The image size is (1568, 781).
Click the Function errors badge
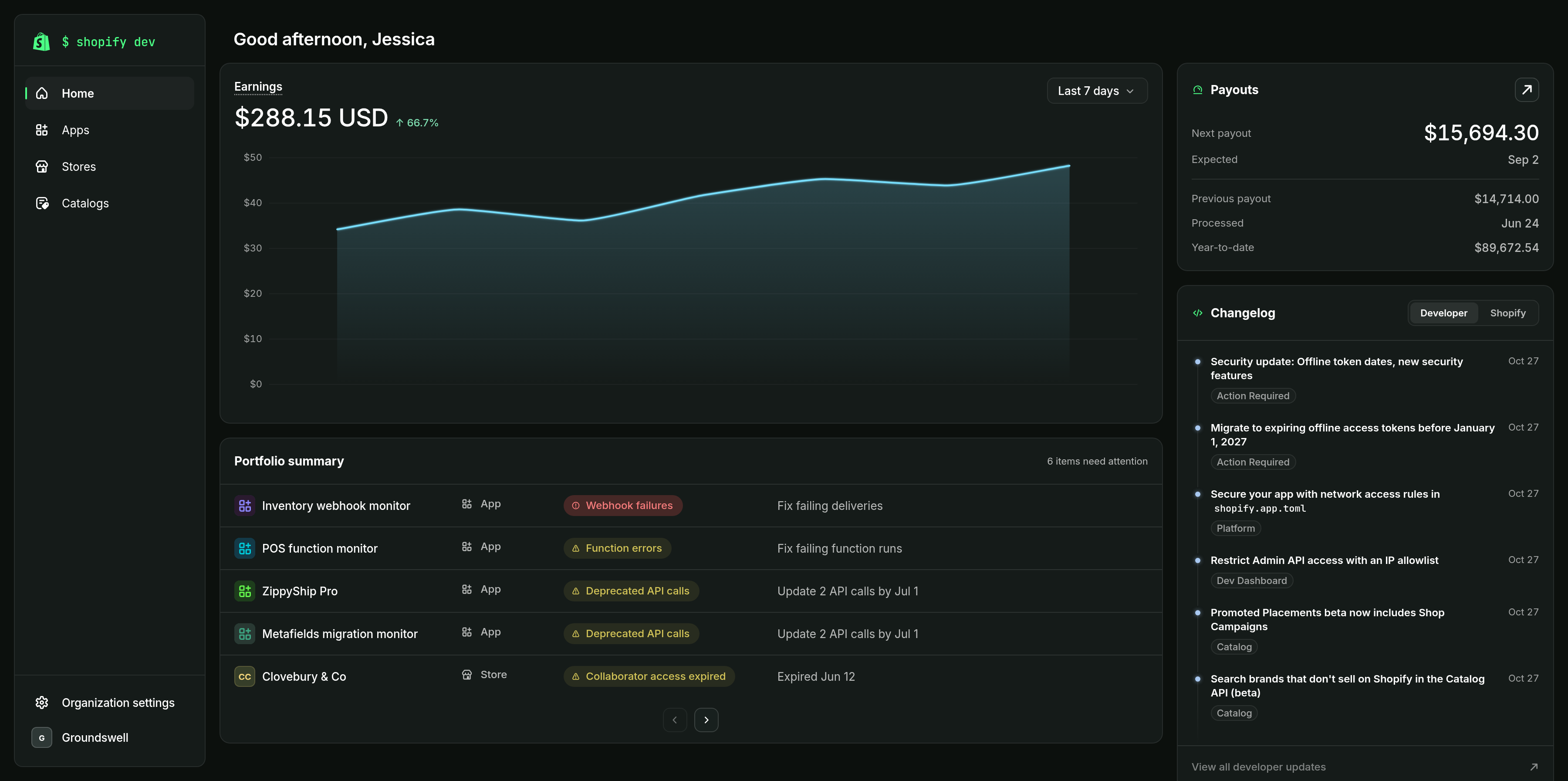coord(617,548)
